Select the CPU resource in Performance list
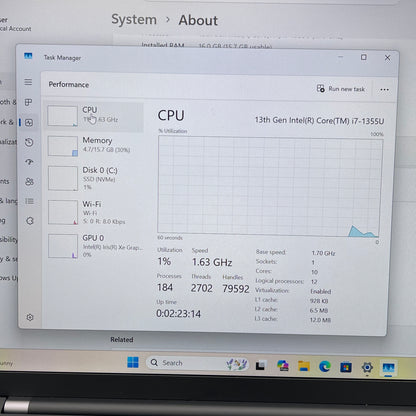 [x=95, y=116]
